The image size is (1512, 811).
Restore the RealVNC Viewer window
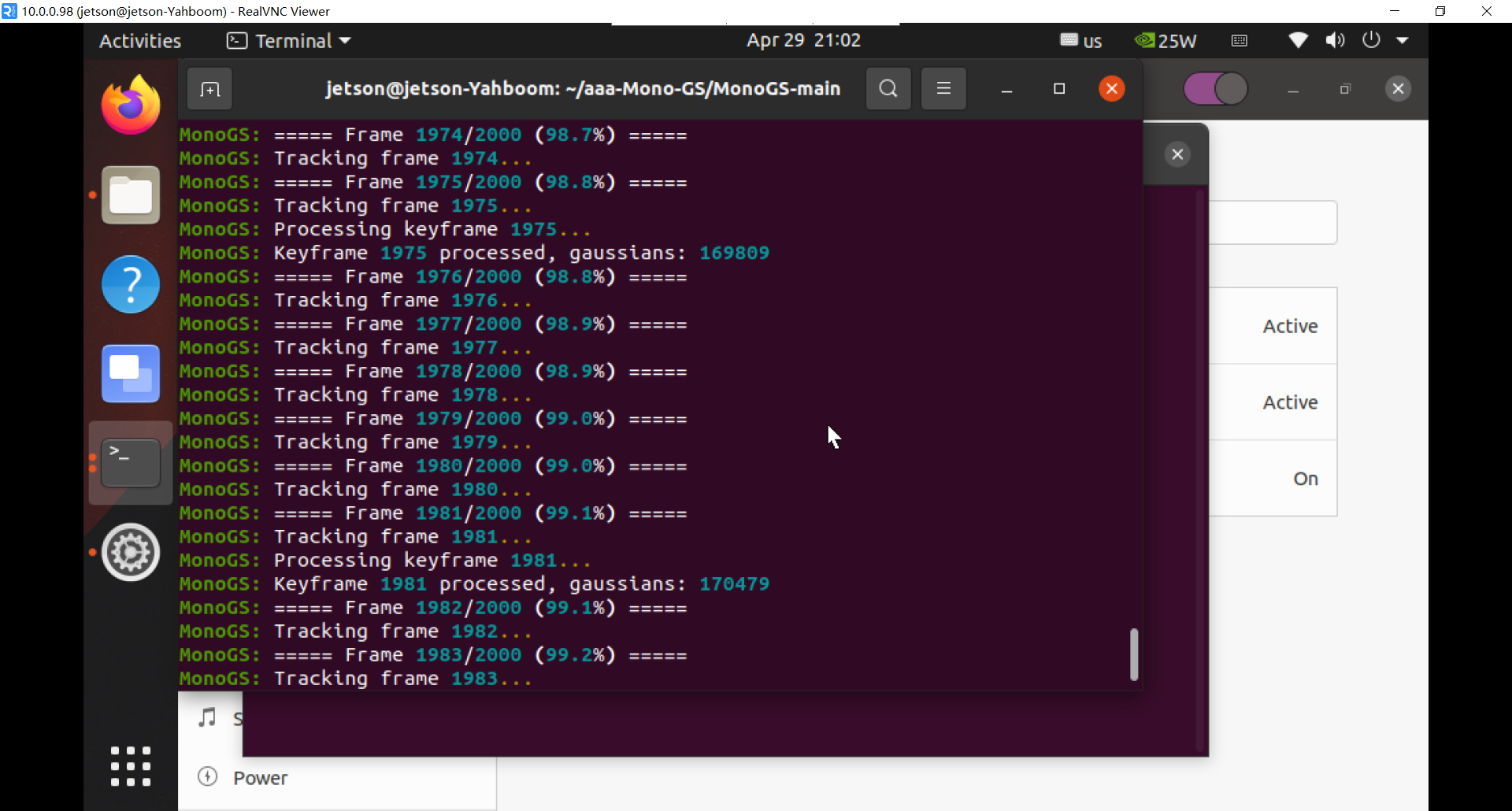[1440, 11]
